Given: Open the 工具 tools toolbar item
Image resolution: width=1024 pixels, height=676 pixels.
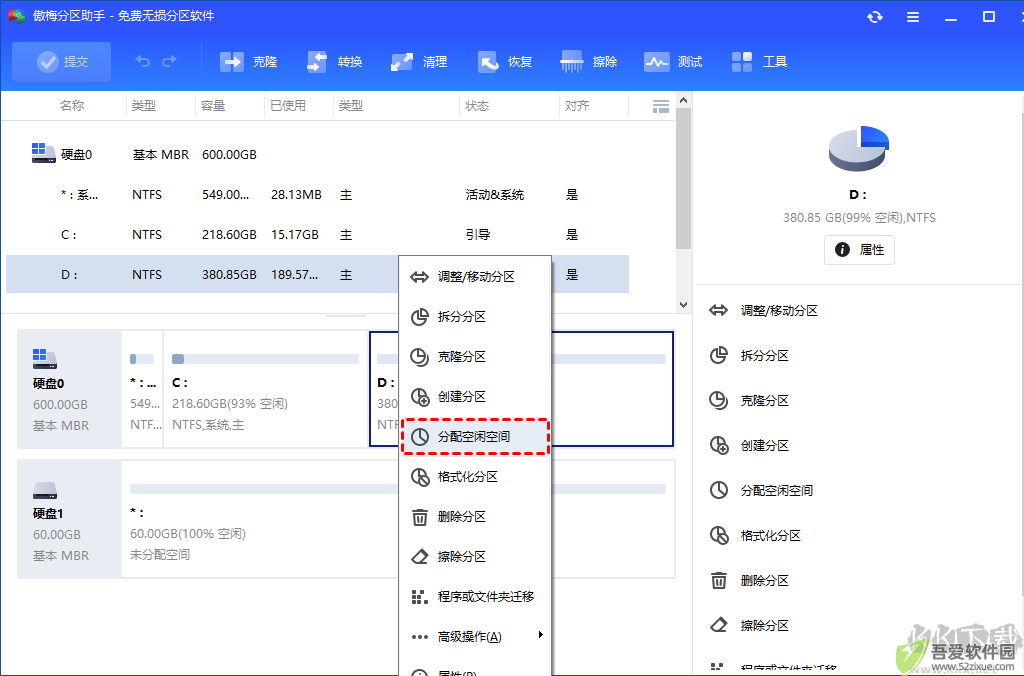Looking at the screenshot, I should tap(759, 61).
